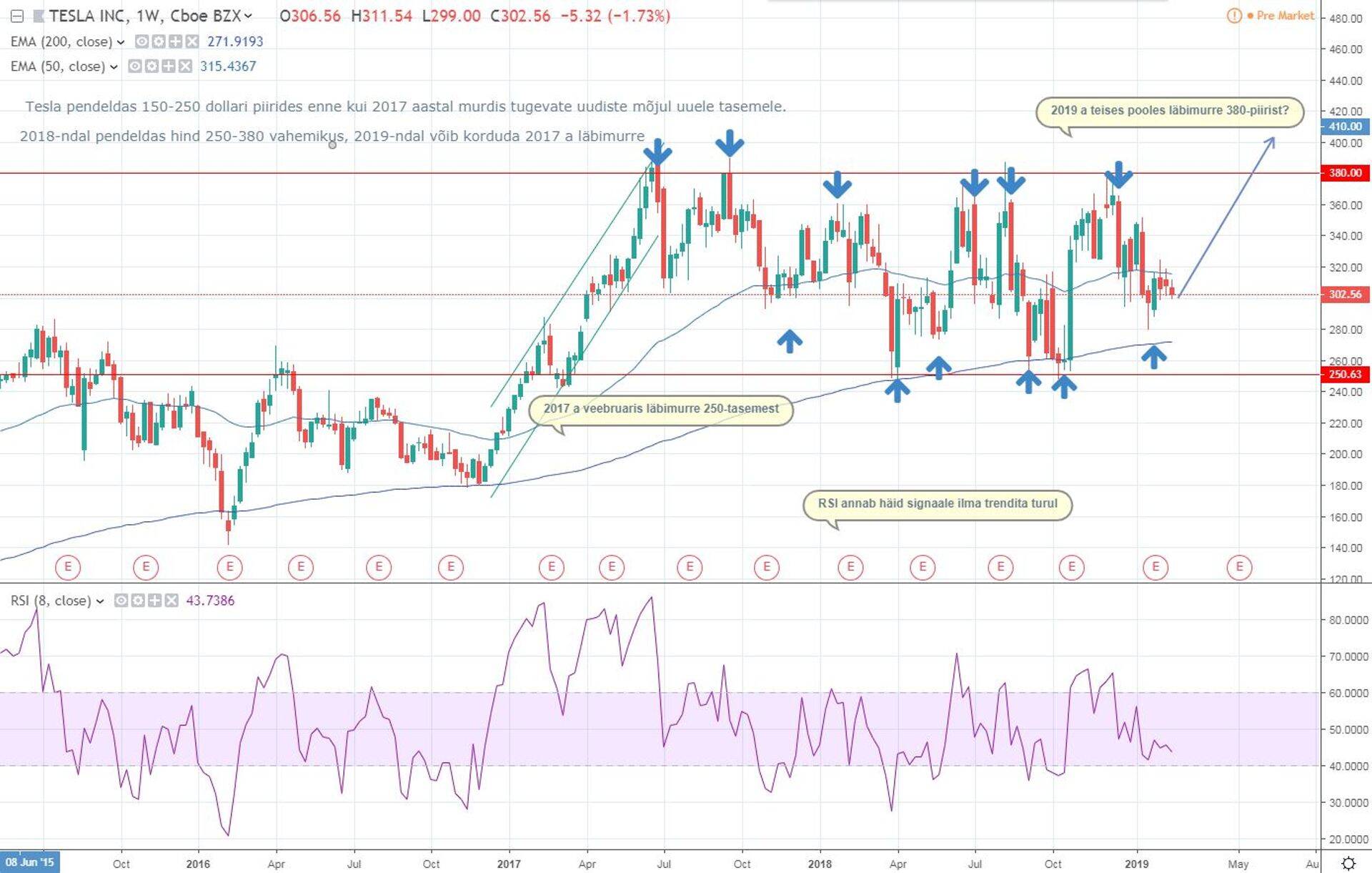
Task: Open EMA 200 settings gear
Action: pos(159,41)
